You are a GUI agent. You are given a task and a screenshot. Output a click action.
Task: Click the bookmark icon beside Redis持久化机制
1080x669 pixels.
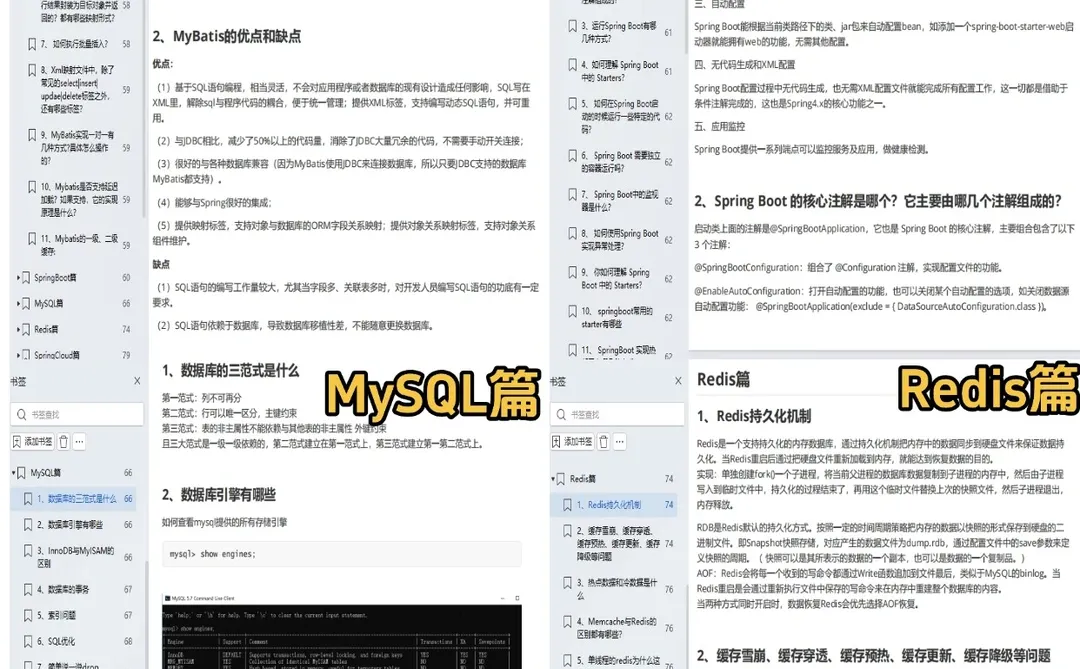point(570,504)
